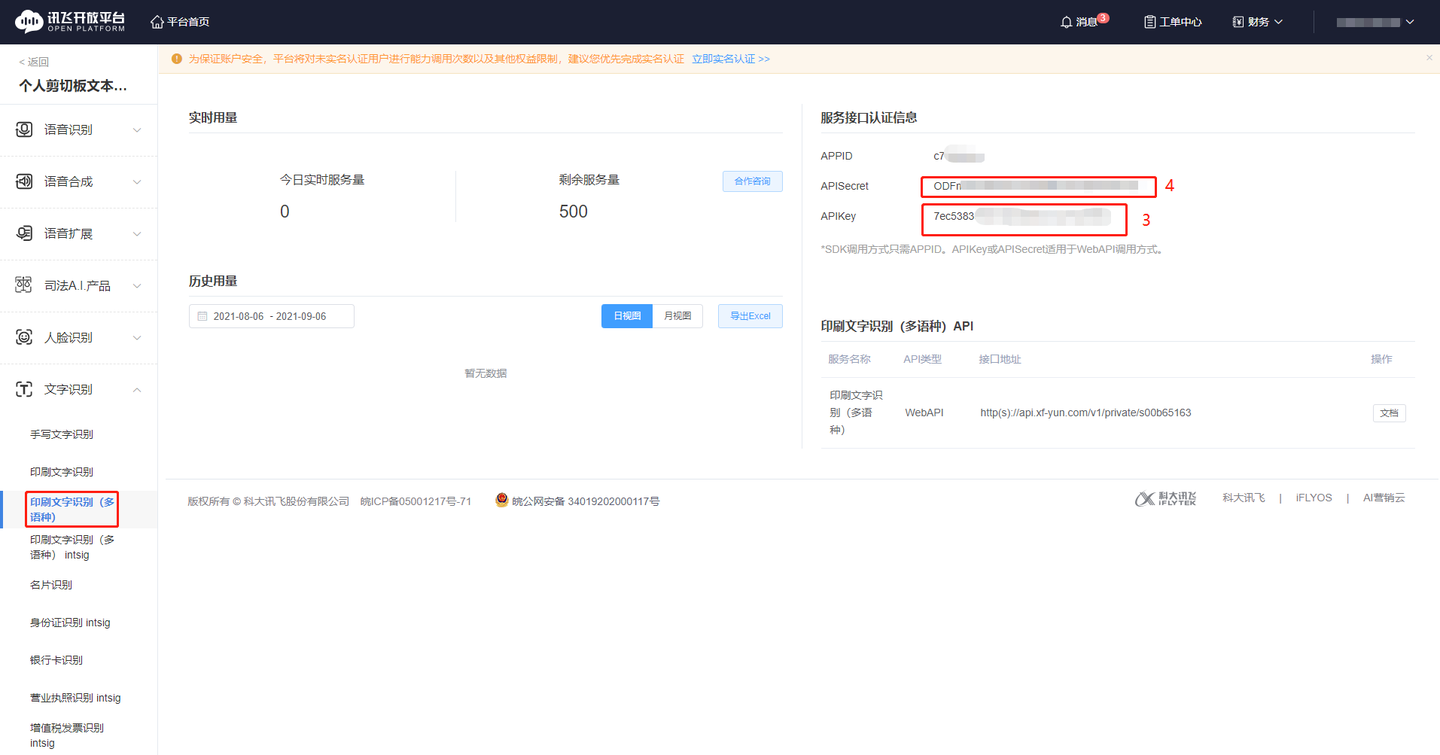
Task: Click the 讯飞开放平台 logo
Action: pos(70,21)
